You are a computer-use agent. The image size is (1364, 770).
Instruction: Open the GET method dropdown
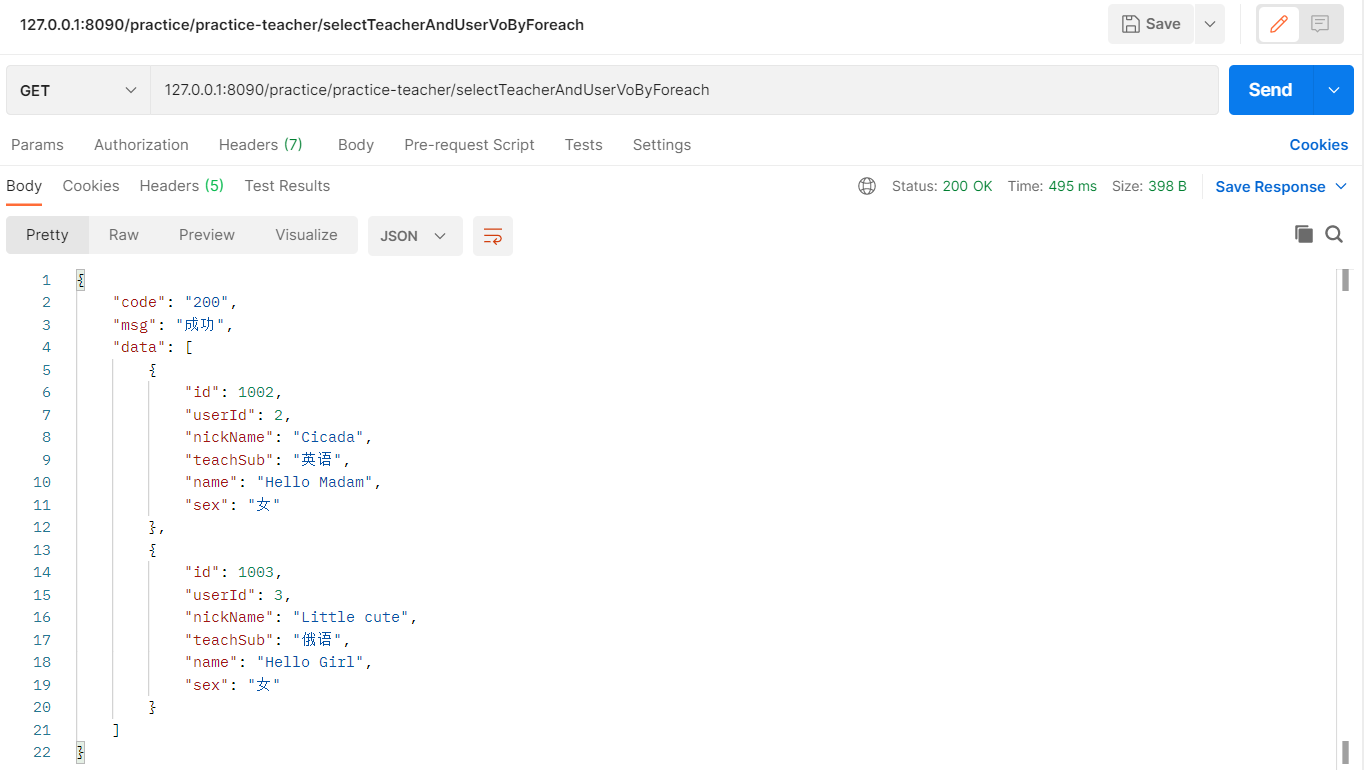78,90
